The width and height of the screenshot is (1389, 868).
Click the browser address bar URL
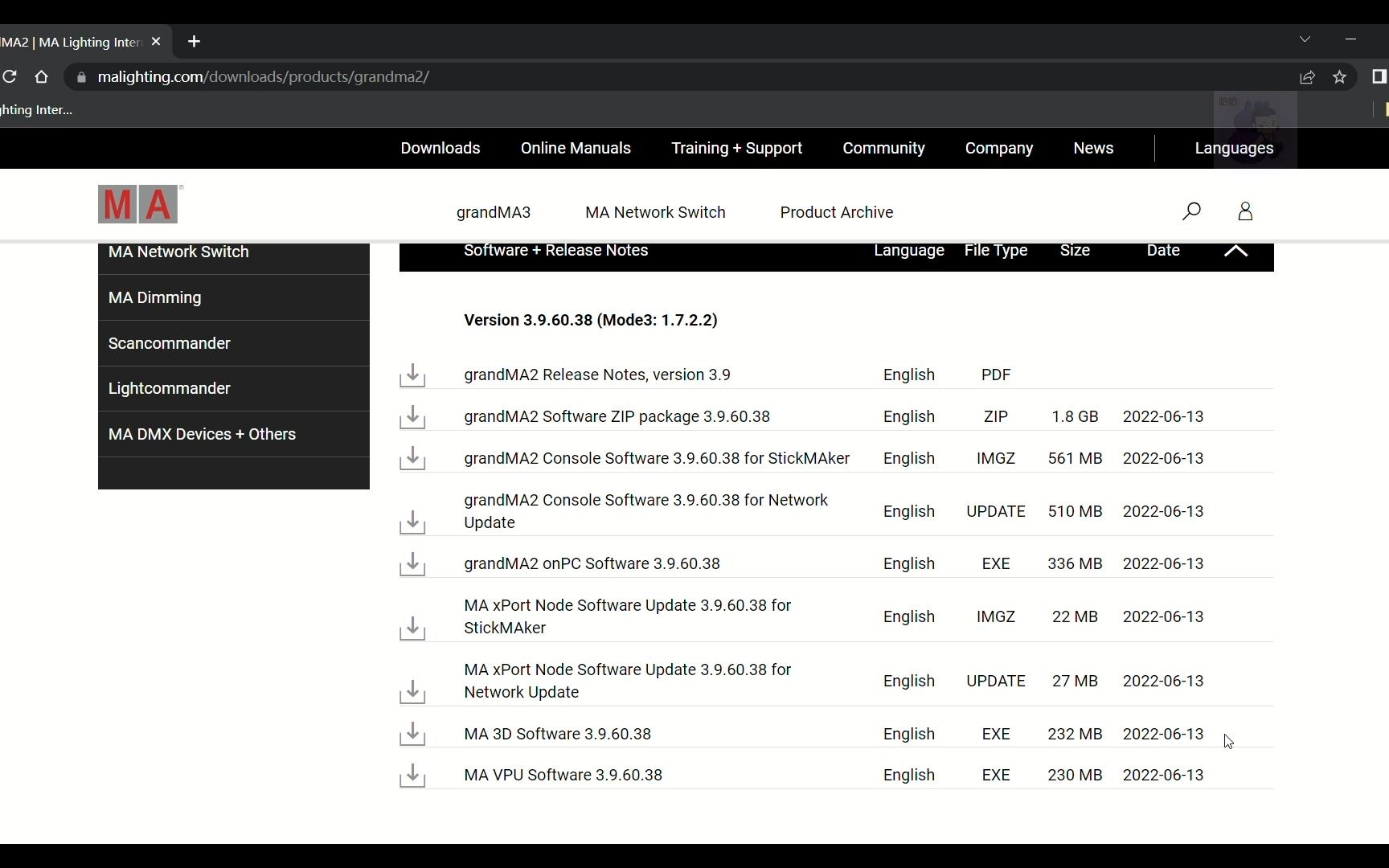click(x=263, y=77)
